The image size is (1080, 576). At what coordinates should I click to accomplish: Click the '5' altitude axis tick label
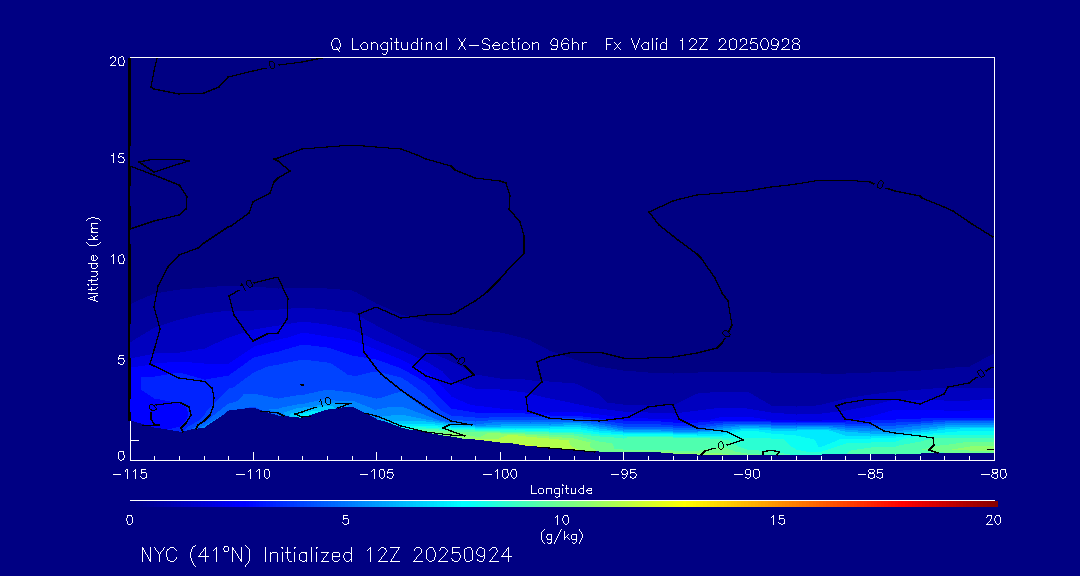(x=120, y=360)
